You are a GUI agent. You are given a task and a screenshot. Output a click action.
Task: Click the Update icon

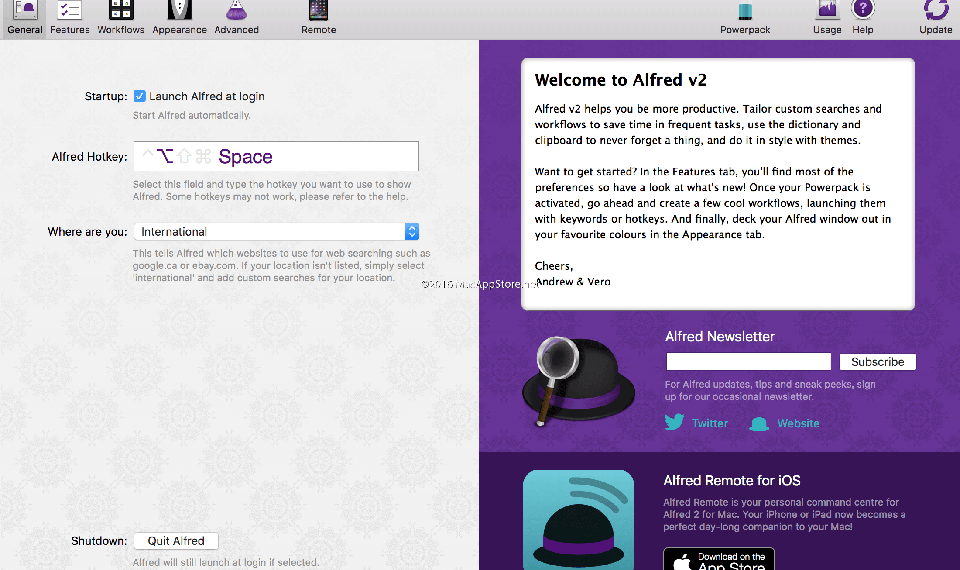[x=936, y=11]
